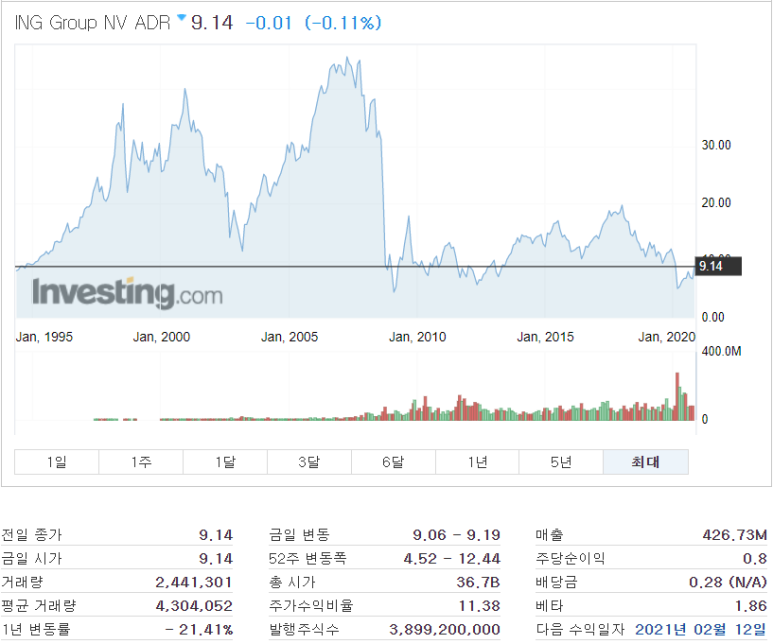Image resolution: width=773 pixels, height=644 pixels.
Task: Click the 전일 종가 label
Action: (32, 535)
